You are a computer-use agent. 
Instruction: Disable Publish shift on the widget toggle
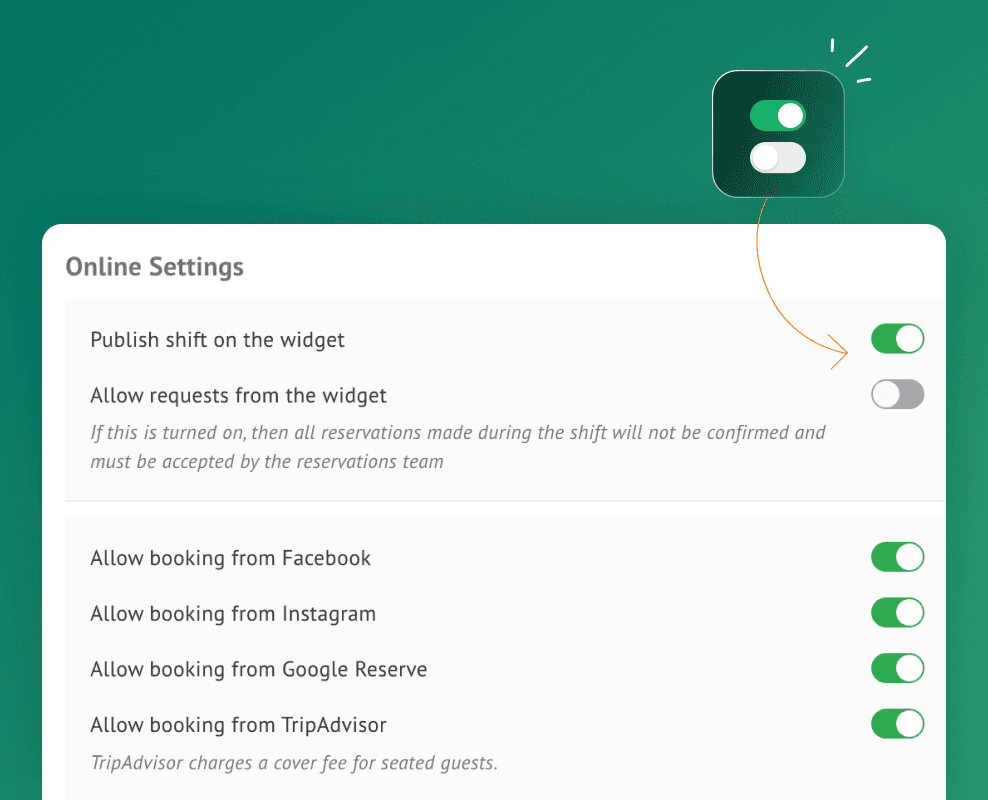897,339
